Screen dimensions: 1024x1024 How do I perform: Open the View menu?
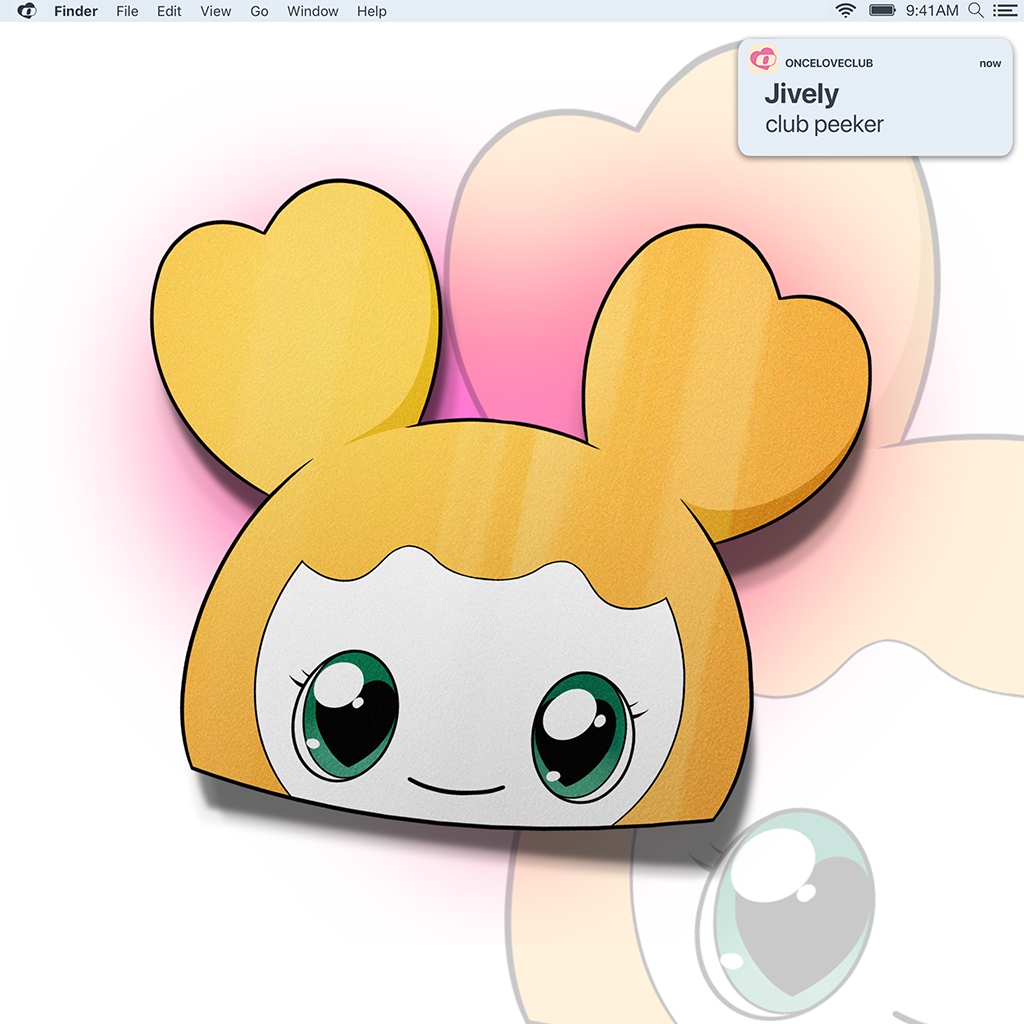point(215,11)
